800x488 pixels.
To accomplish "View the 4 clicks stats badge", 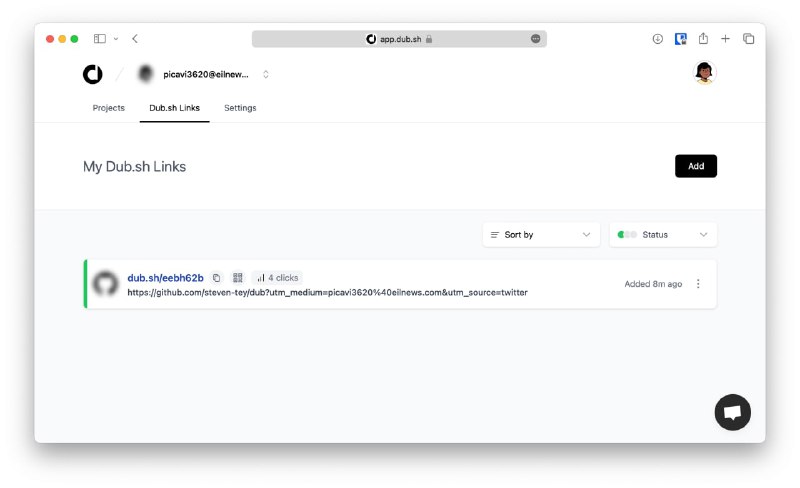I will [x=278, y=278].
